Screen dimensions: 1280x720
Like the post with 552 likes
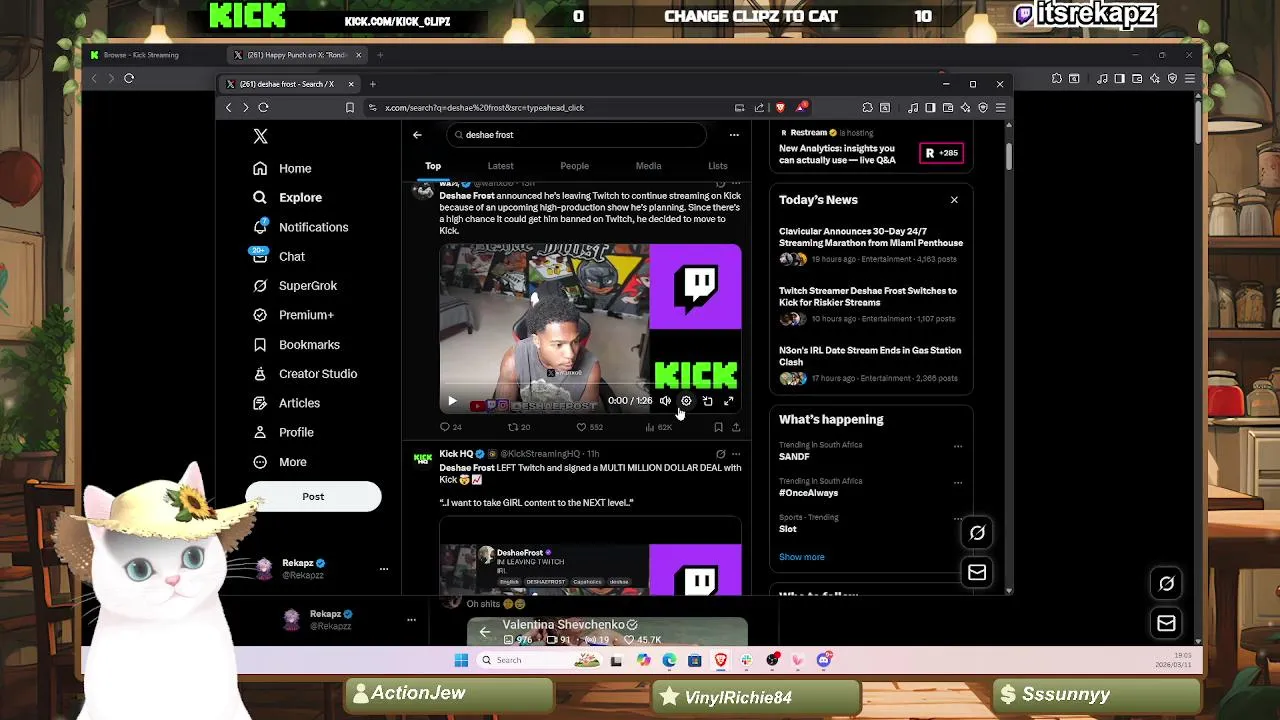coord(589,427)
